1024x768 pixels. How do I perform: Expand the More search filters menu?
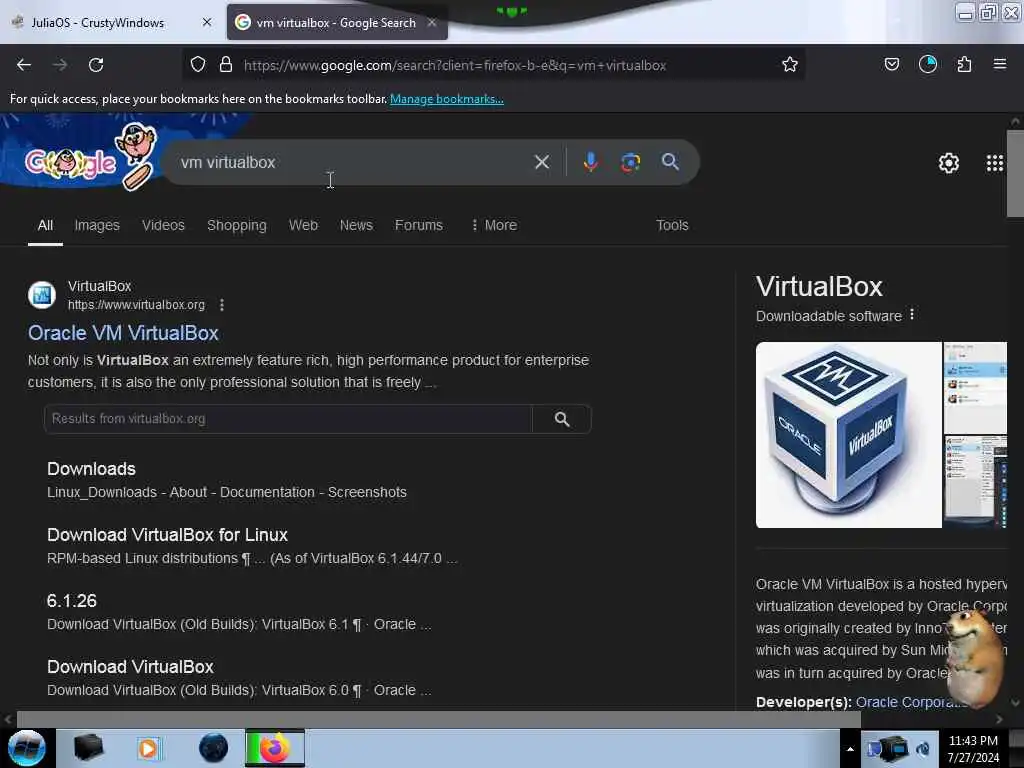(x=494, y=225)
